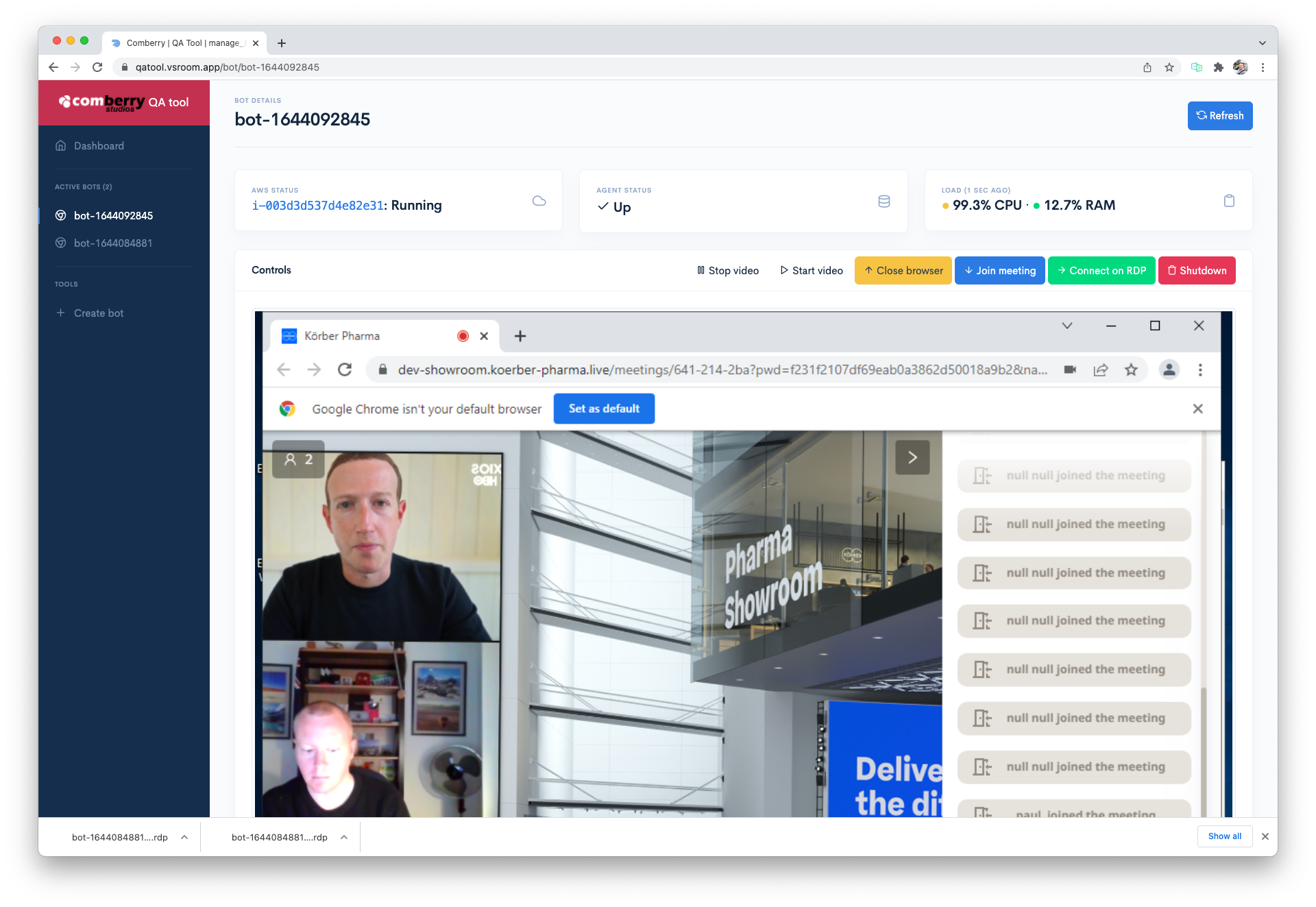Open the AWS instance i-003d3d537d4e82e31 link
The image size is (1316, 907).
[317, 206]
